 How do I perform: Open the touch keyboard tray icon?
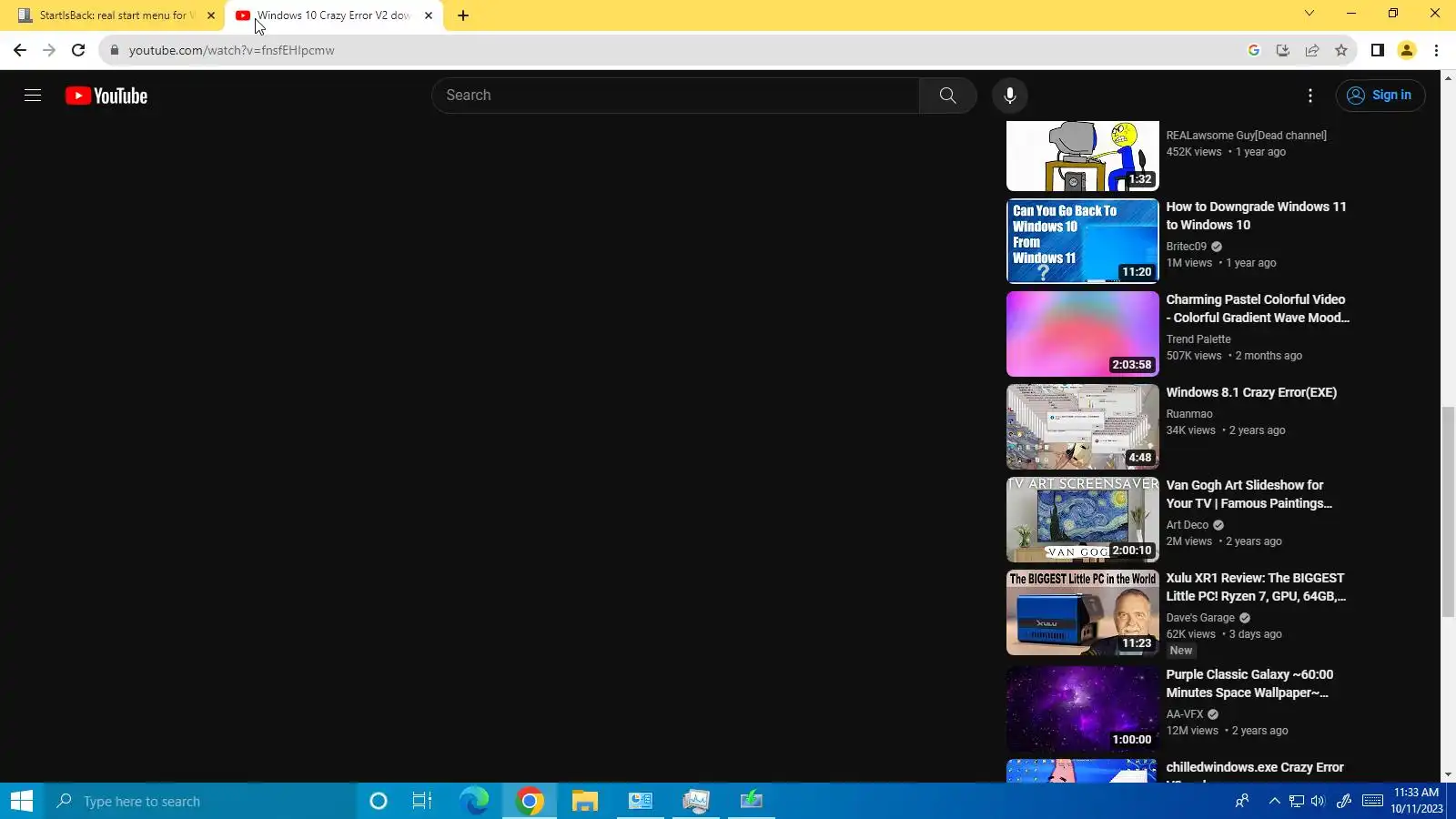(1373, 801)
